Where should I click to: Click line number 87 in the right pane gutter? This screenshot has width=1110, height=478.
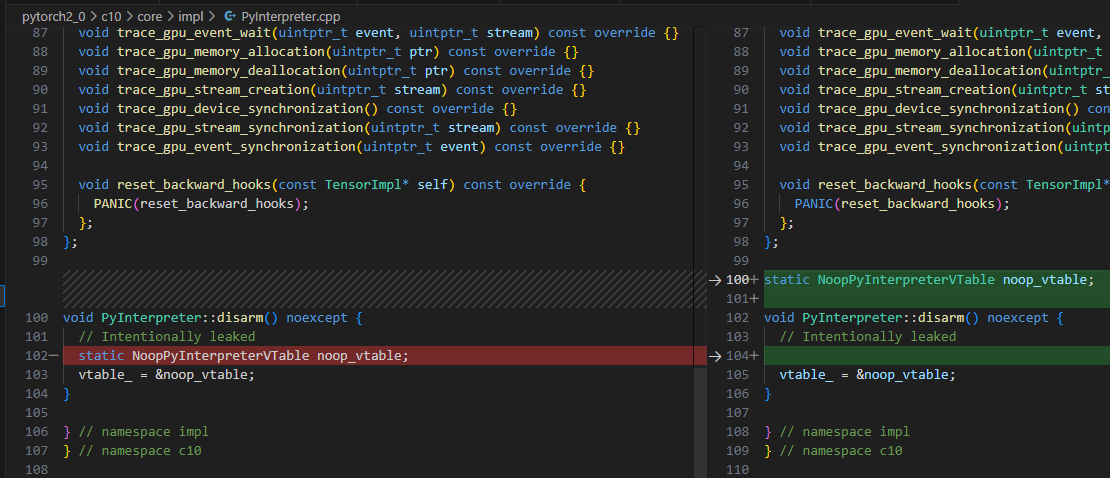740,33
